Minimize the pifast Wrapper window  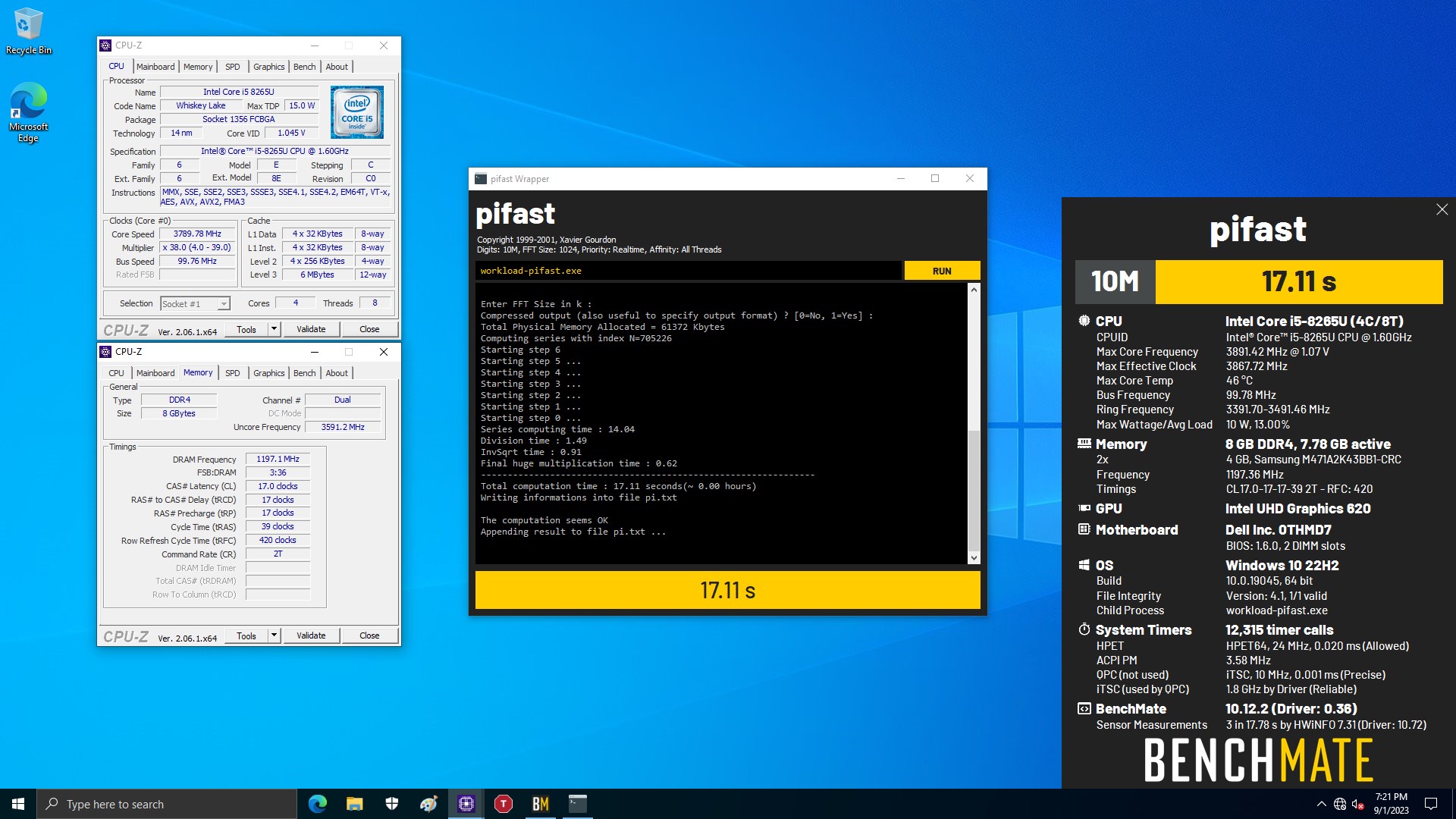tap(901, 179)
